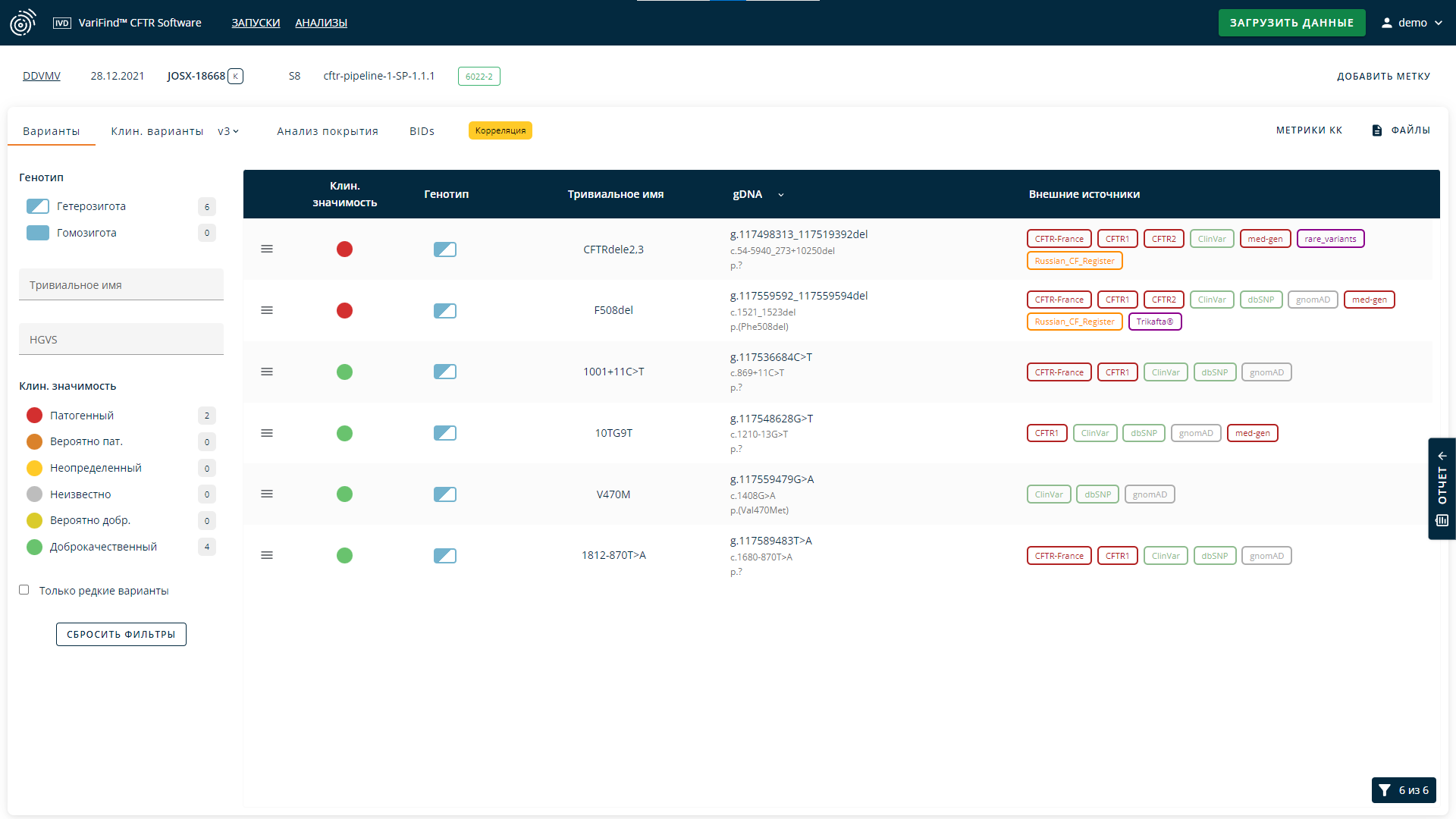Click the СБРОСИТЬ ФИЛЬТРЫ button
This screenshot has height=819, width=1456.
coord(121,634)
